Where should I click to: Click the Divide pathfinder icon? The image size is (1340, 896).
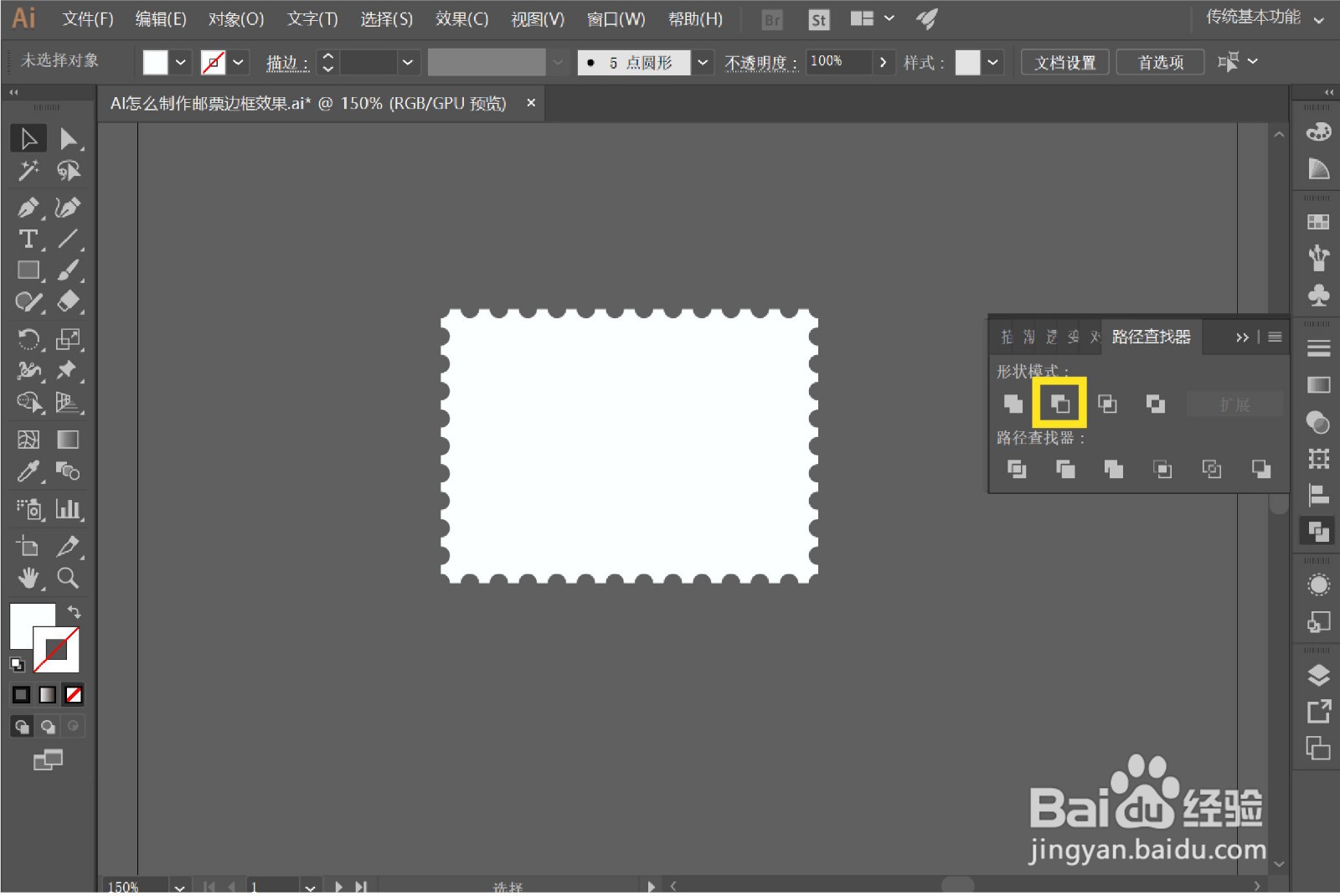pyautogui.click(x=1017, y=469)
